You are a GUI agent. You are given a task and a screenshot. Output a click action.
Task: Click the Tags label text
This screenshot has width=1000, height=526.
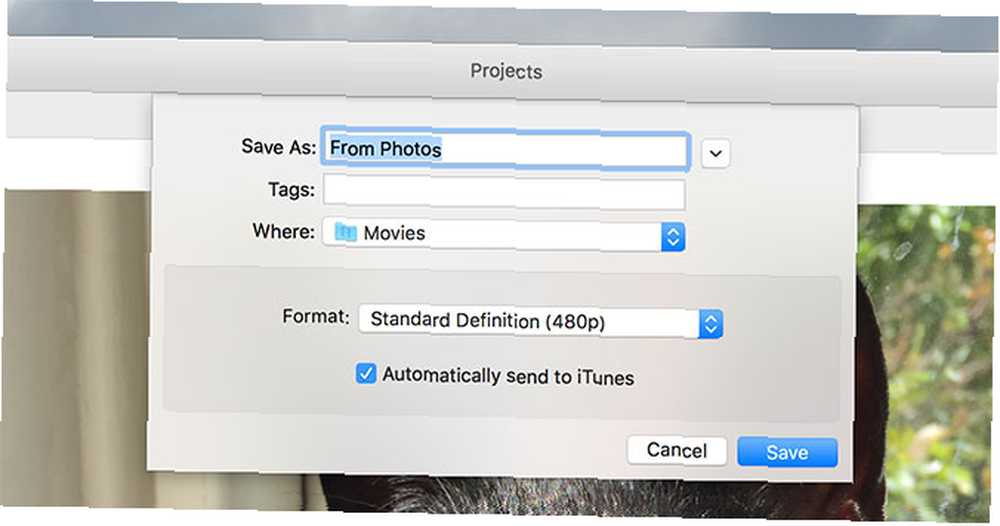[x=291, y=189]
